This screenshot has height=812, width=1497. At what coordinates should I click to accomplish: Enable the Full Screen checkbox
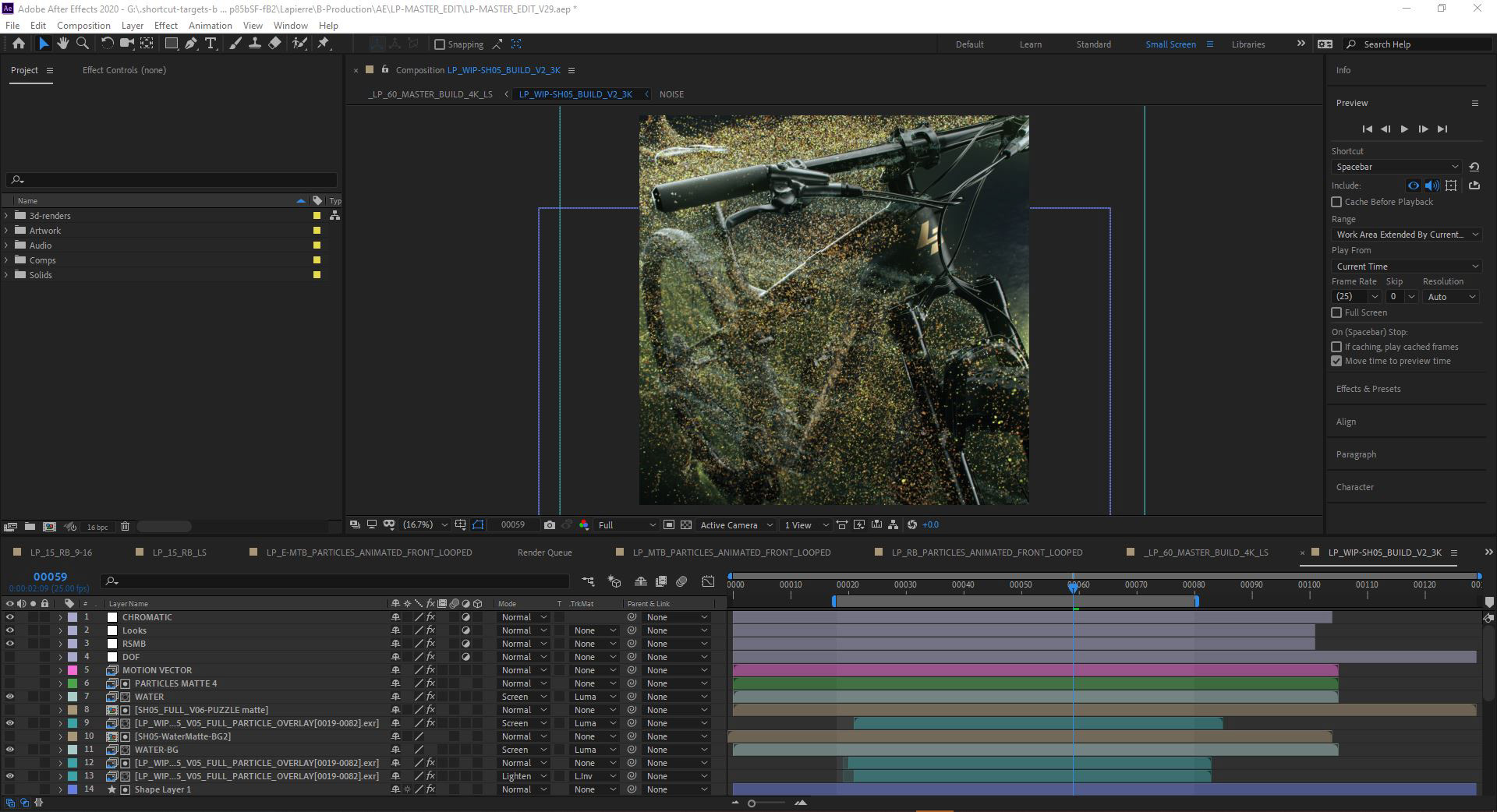pyautogui.click(x=1336, y=312)
